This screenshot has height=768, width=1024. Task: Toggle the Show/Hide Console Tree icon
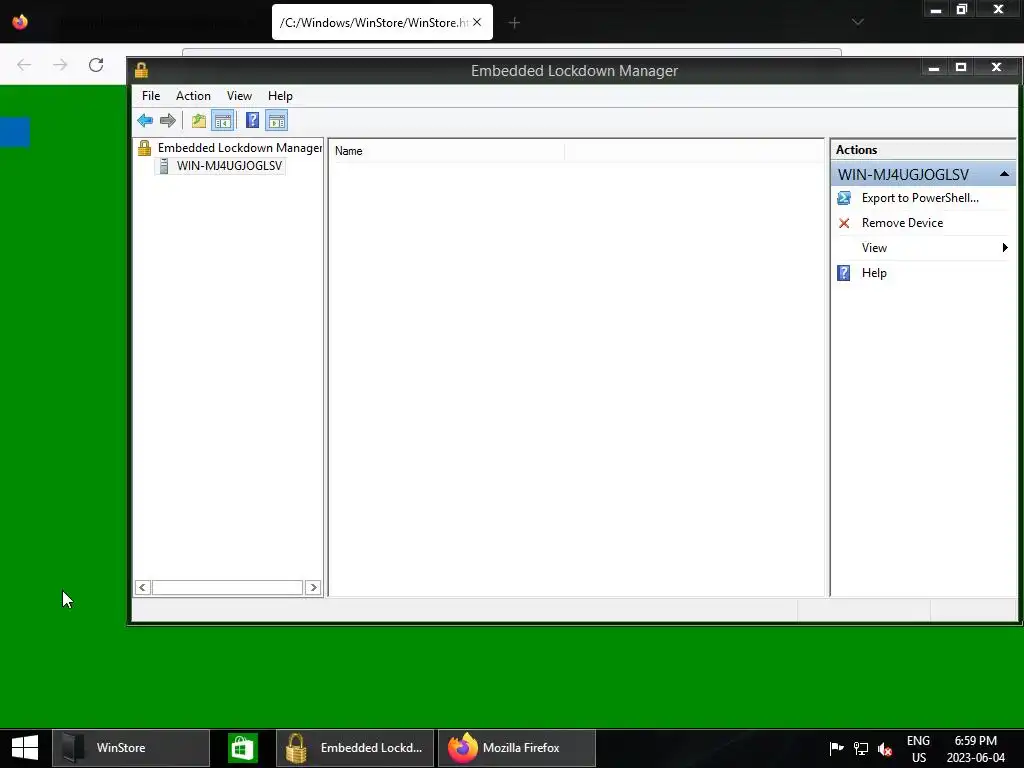(x=223, y=121)
